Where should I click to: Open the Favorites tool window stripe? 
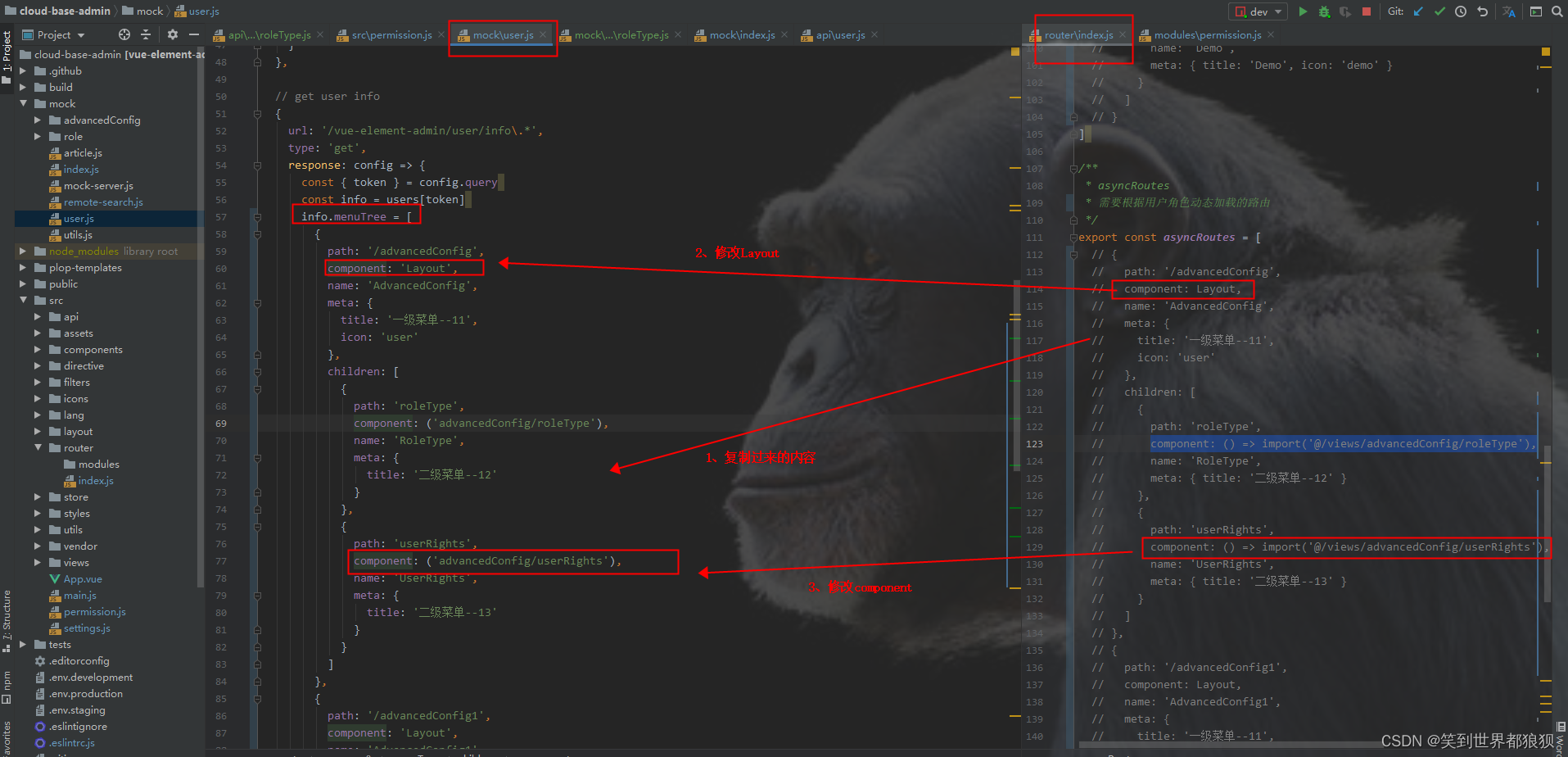tap(7, 738)
